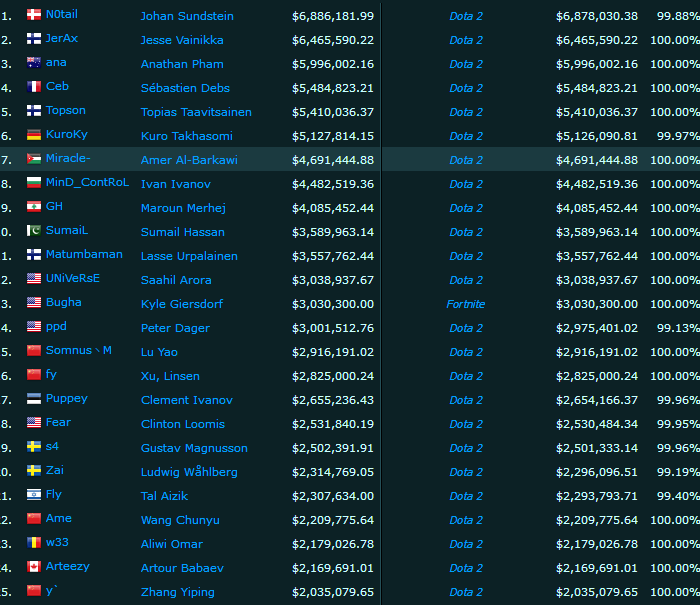Open Topson's player profile link
Image resolution: width=700 pixels, height=605 pixels.
point(66,111)
